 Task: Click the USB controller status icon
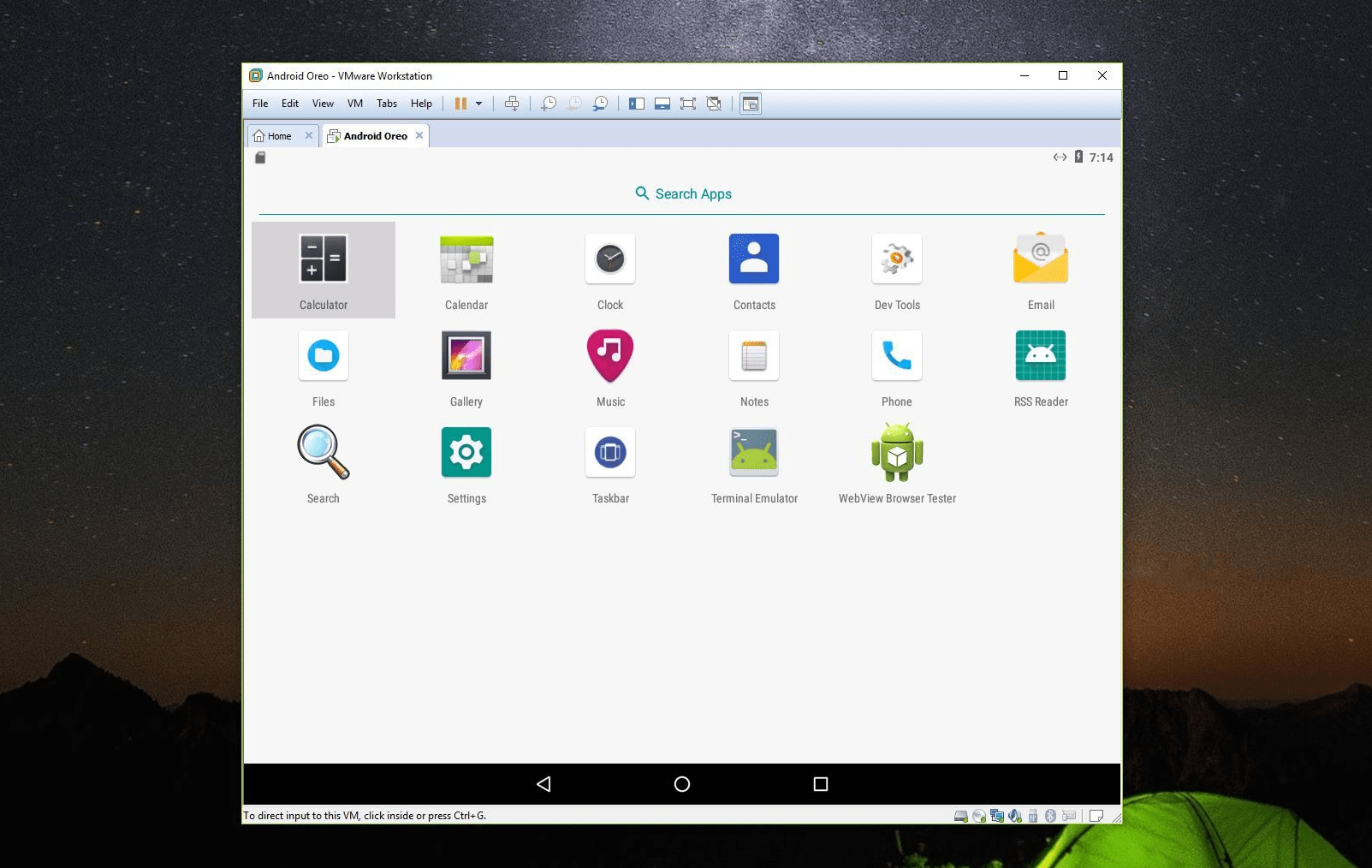click(1033, 816)
